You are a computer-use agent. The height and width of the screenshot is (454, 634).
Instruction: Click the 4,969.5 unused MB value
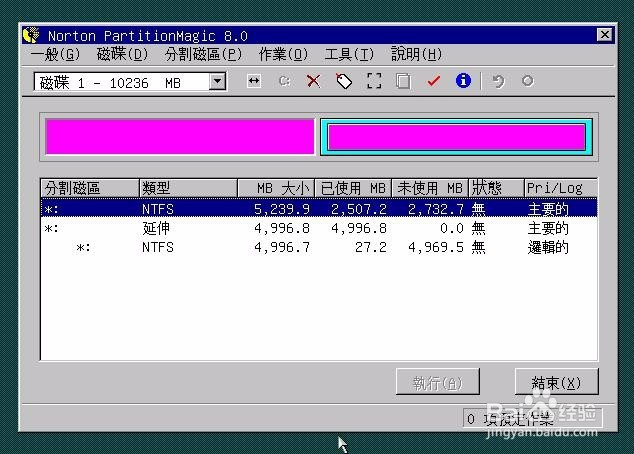click(436, 247)
